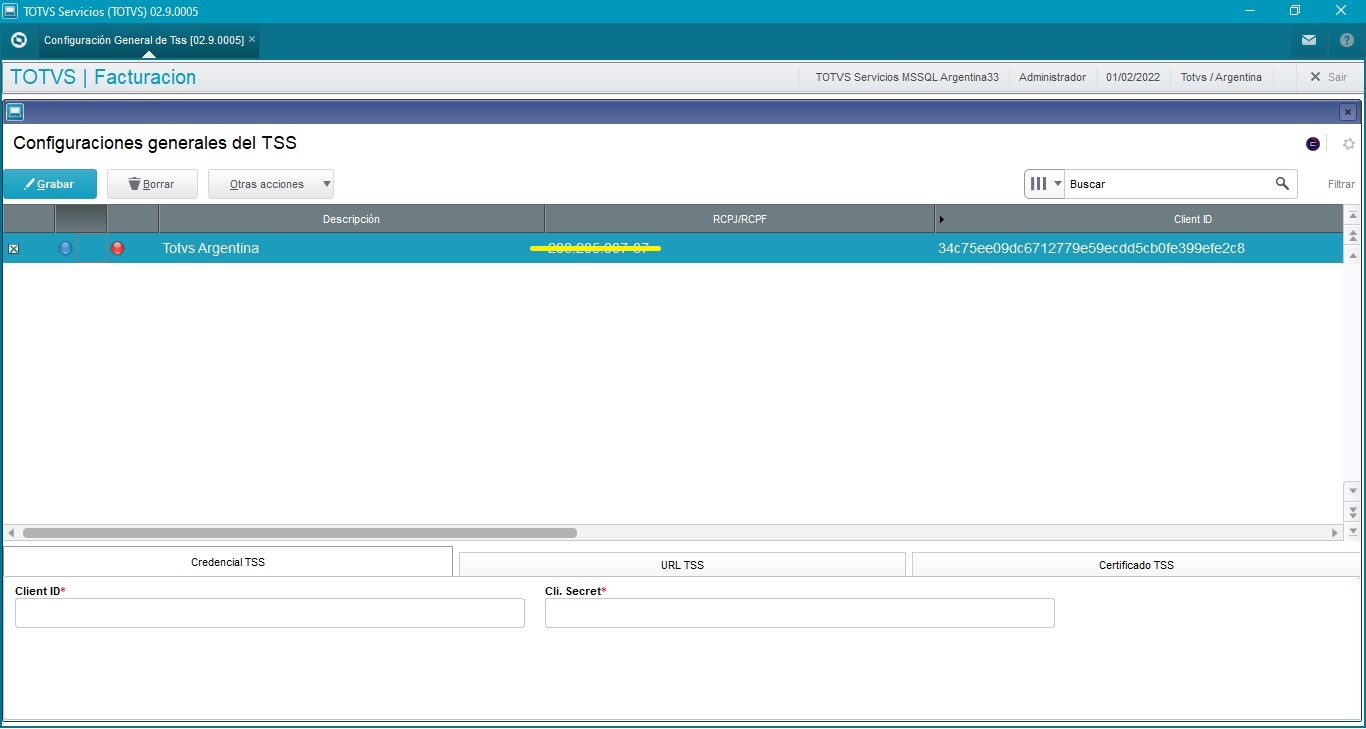Click the horizontal scrollbar left arrow

(11, 533)
